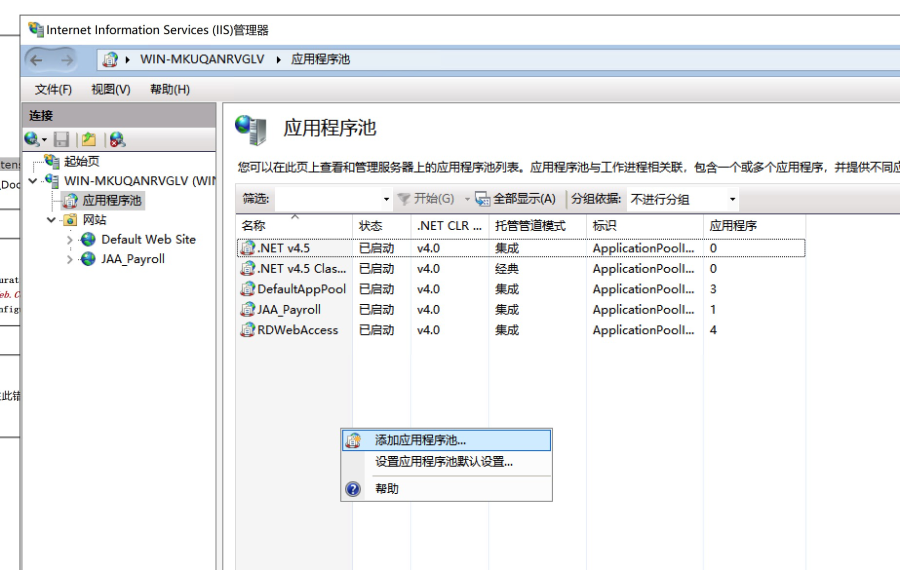Image resolution: width=900 pixels, height=570 pixels.
Task: Click the help question mark icon in context menu
Action: pos(353,489)
